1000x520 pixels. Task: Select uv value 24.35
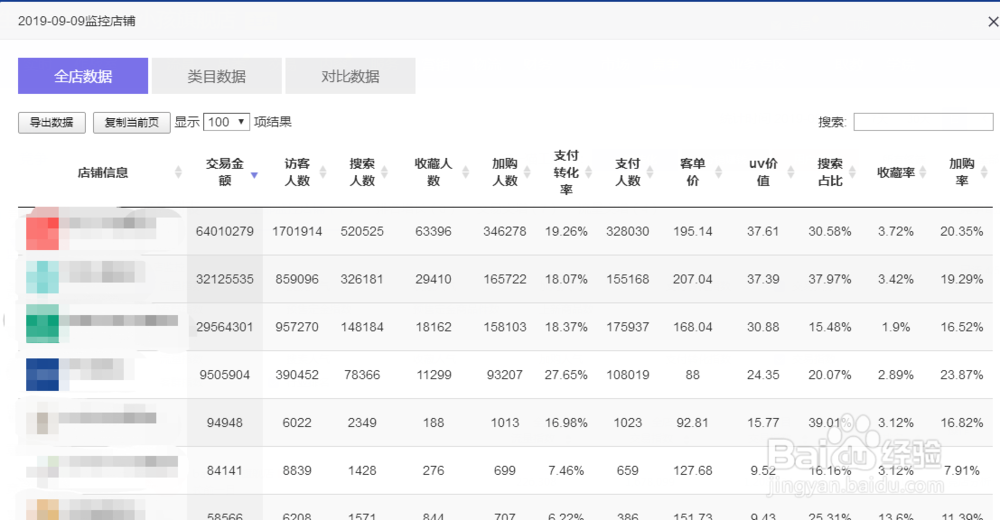(763, 375)
